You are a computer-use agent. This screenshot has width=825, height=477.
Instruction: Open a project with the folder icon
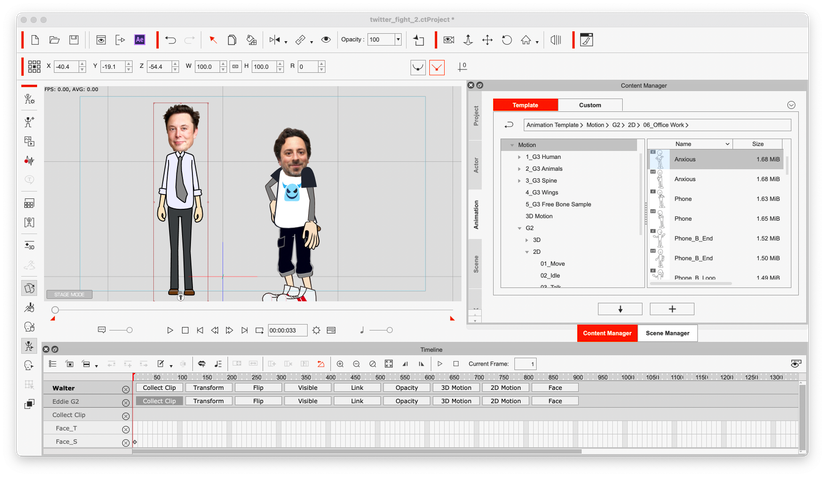pos(54,40)
